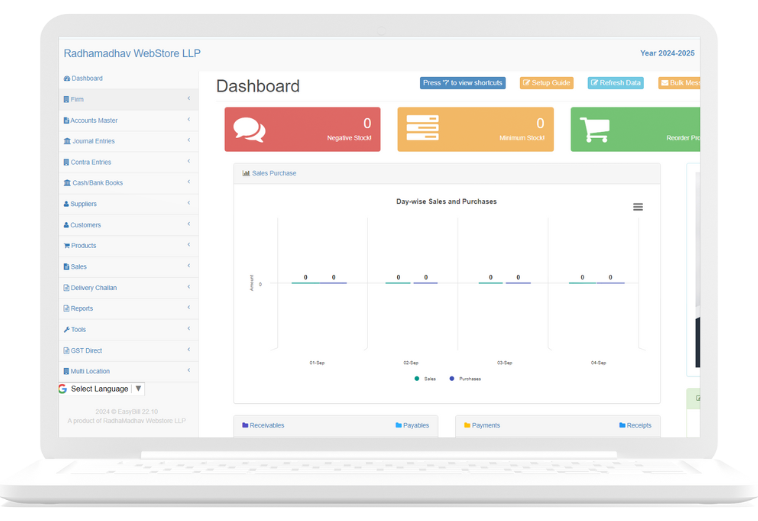The width and height of the screenshot is (758, 521).
Task: Open the GST Direct menu item
Action: [x=129, y=350]
